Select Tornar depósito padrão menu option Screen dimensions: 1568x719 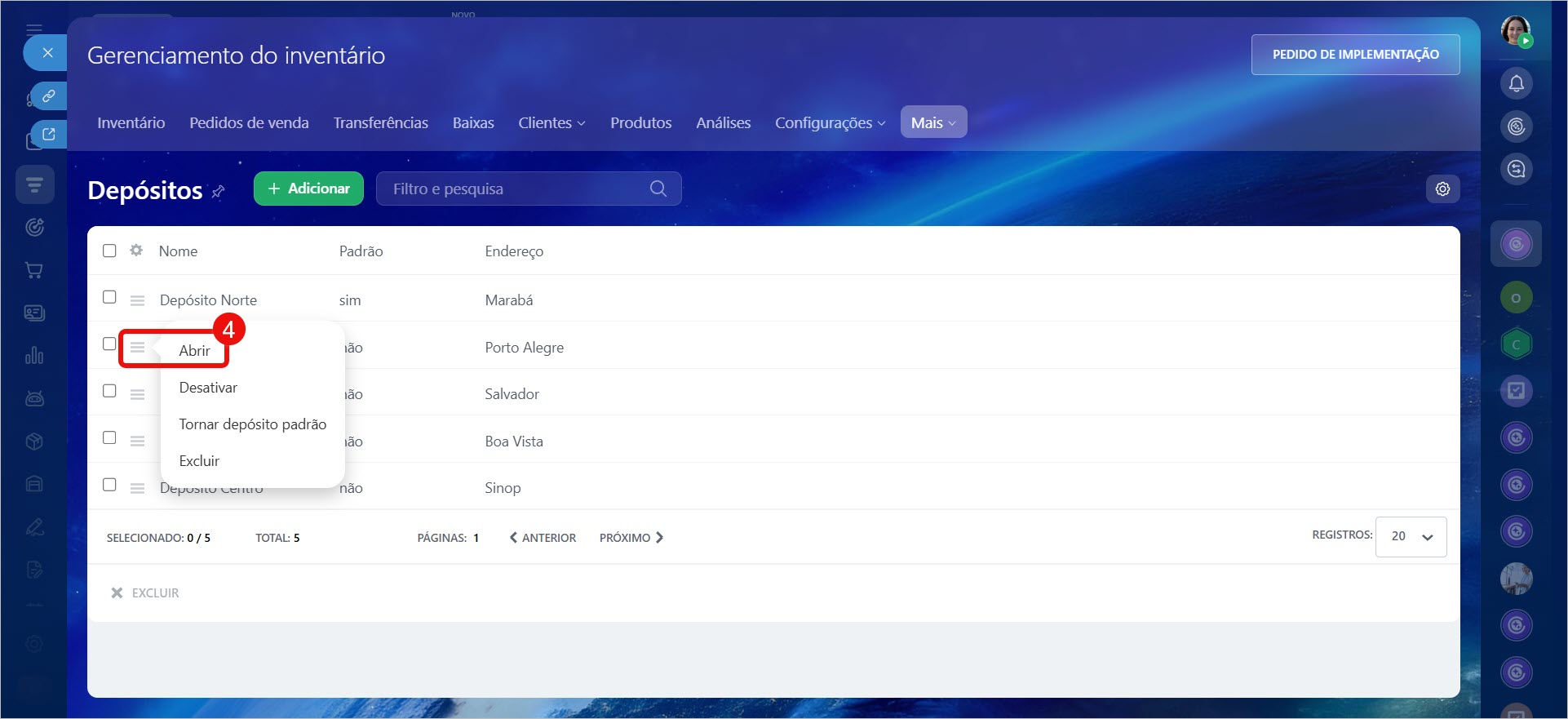pos(252,424)
